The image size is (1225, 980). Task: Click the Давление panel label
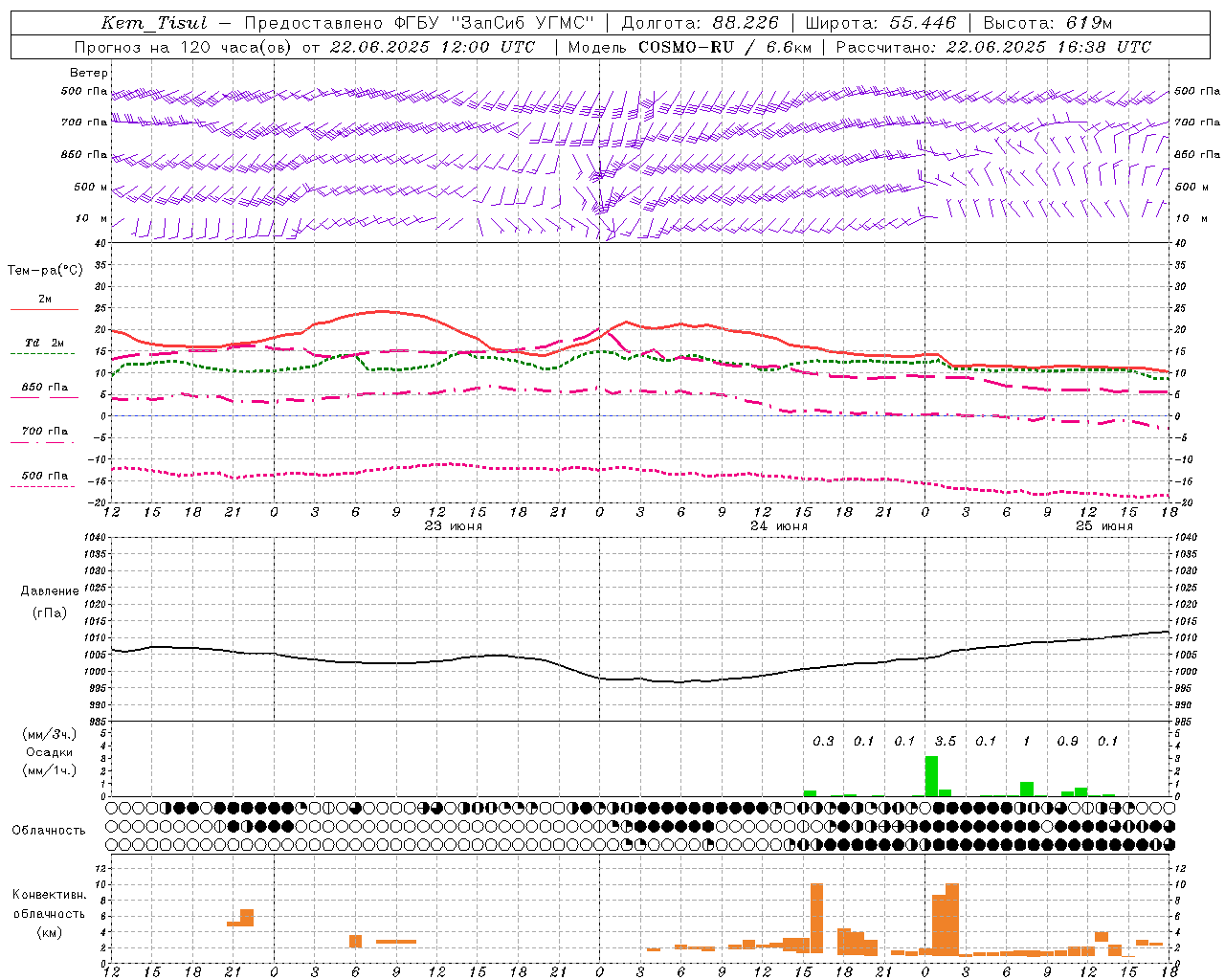50,590
